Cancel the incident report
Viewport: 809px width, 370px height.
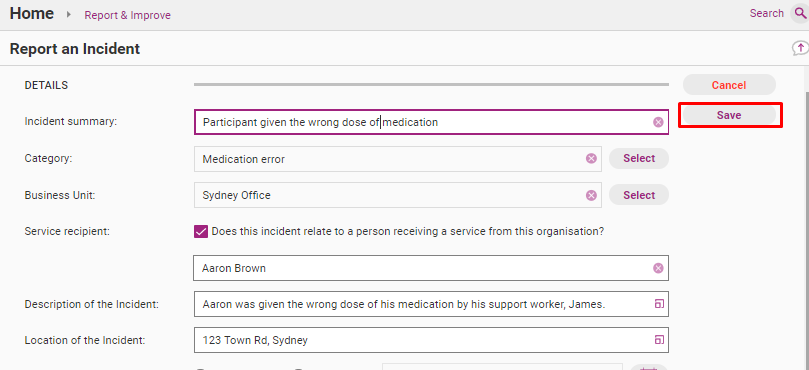pyautogui.click(x=729, y=85)
